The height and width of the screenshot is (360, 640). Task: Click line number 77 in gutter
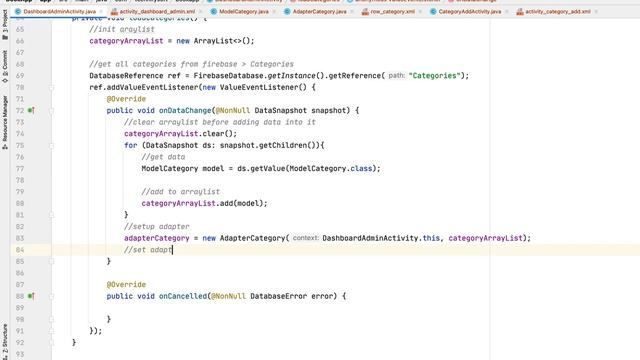20,169
